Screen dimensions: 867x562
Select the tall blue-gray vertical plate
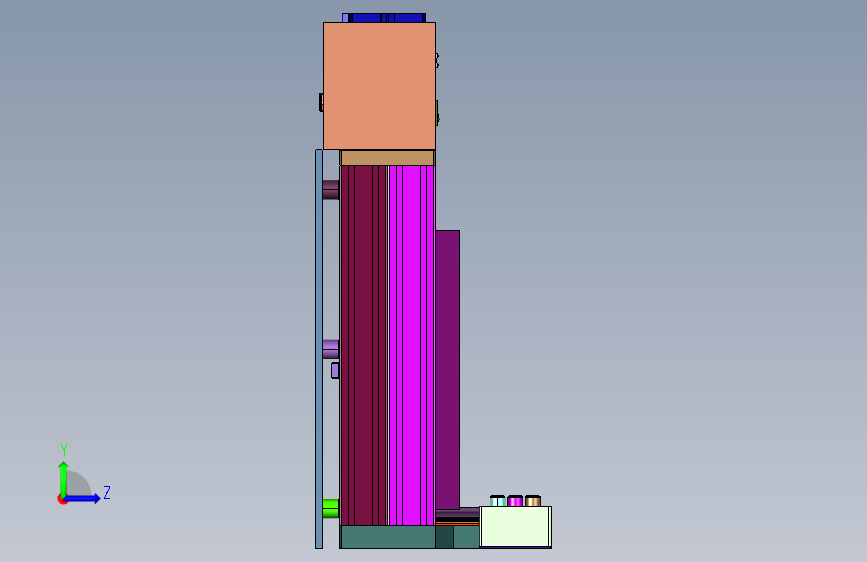tap(319, 349)
